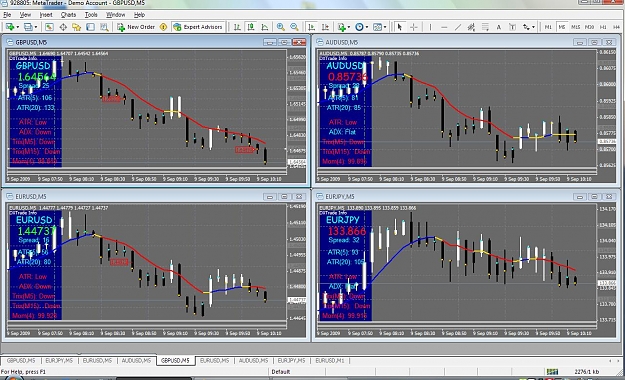
Task: Open the Tools menu
Action: [x=91, y=15]
